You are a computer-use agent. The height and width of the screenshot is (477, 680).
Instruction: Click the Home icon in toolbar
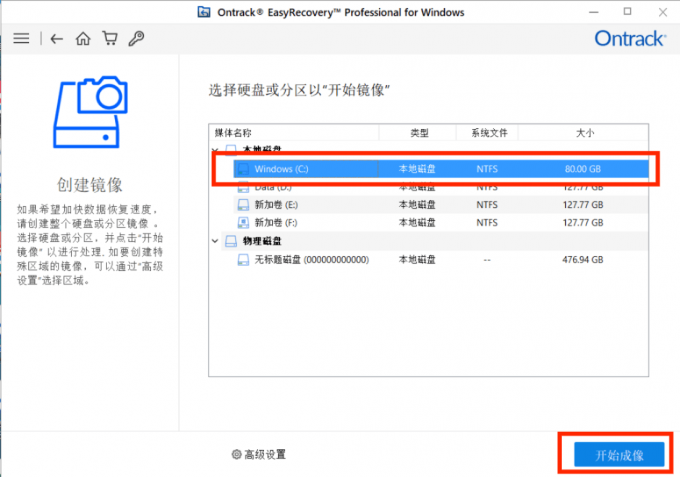pos(83,39)
